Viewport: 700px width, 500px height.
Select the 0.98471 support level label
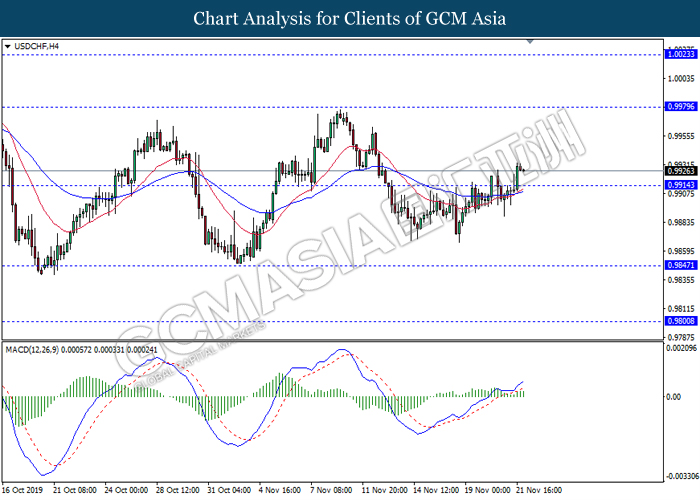(681, 265)
